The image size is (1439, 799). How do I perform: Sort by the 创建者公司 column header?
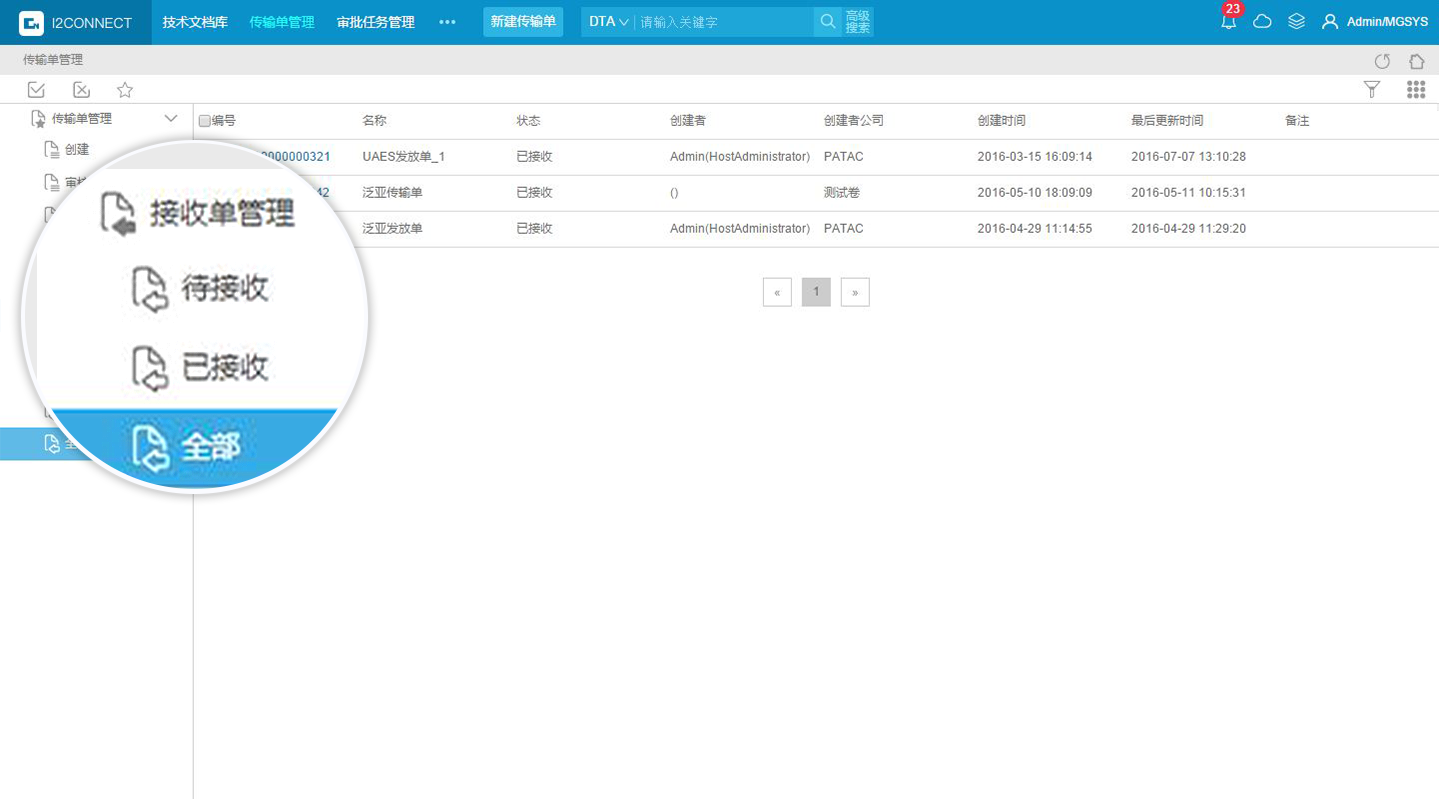[853, 121]
